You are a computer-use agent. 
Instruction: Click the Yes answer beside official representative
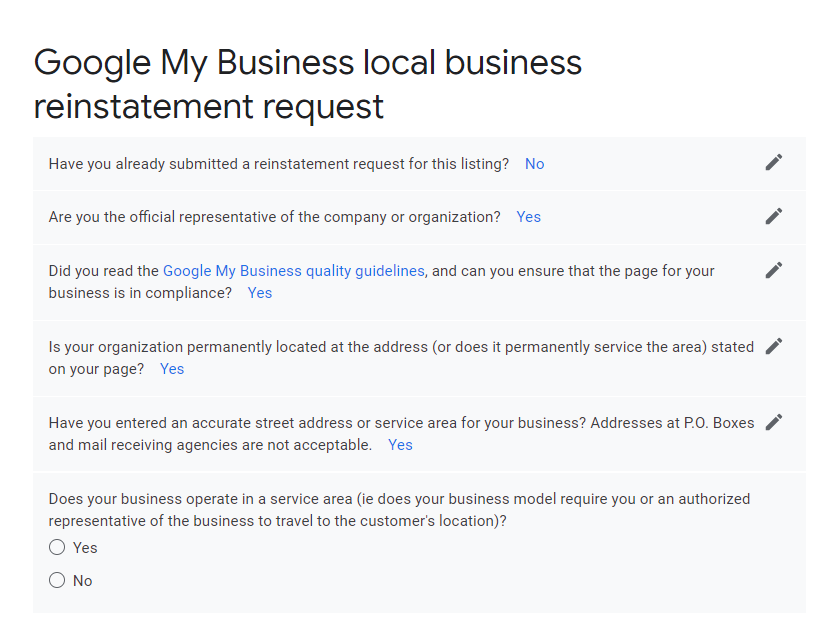(528, 216)
